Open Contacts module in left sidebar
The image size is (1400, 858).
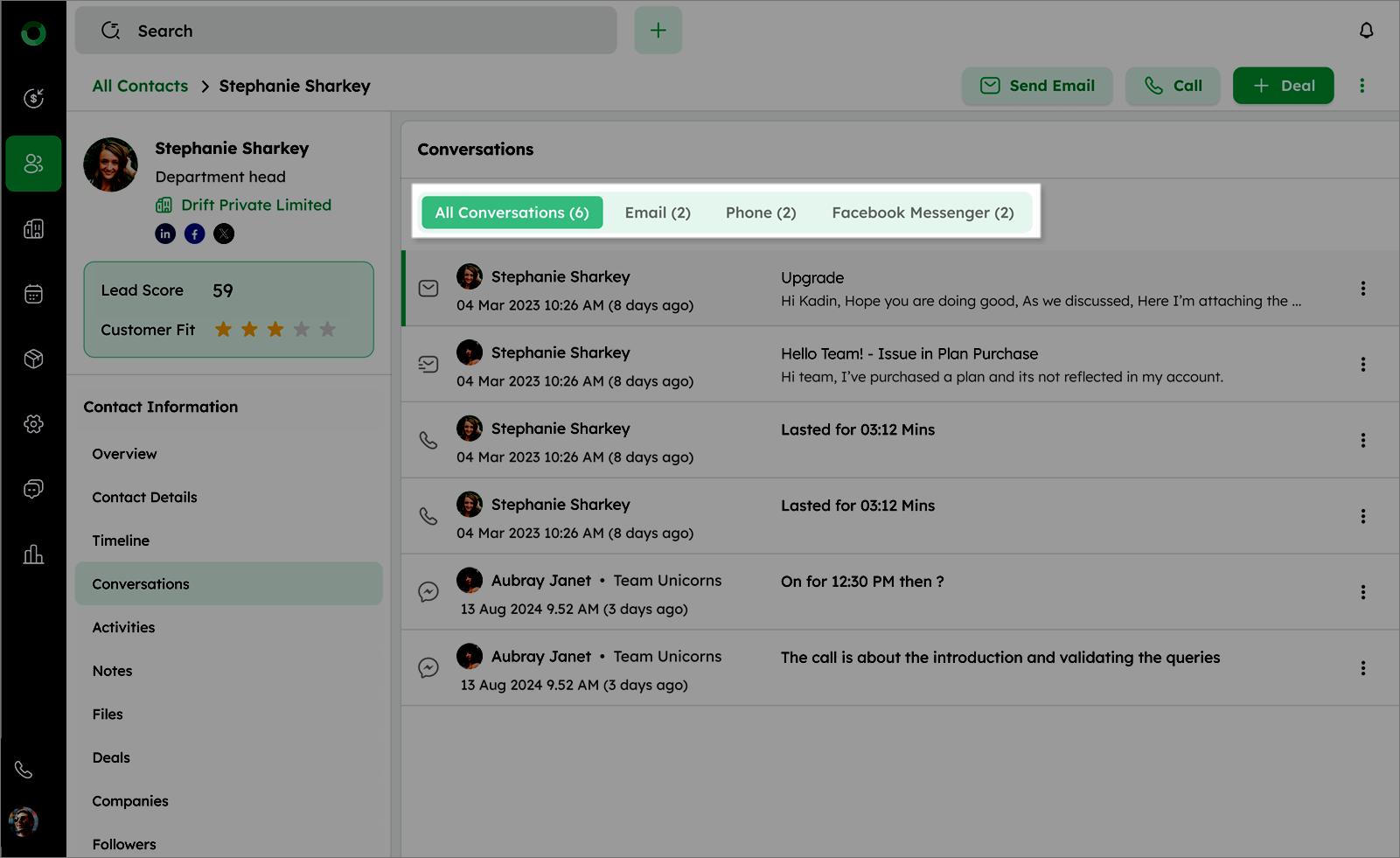click(33, 164)
